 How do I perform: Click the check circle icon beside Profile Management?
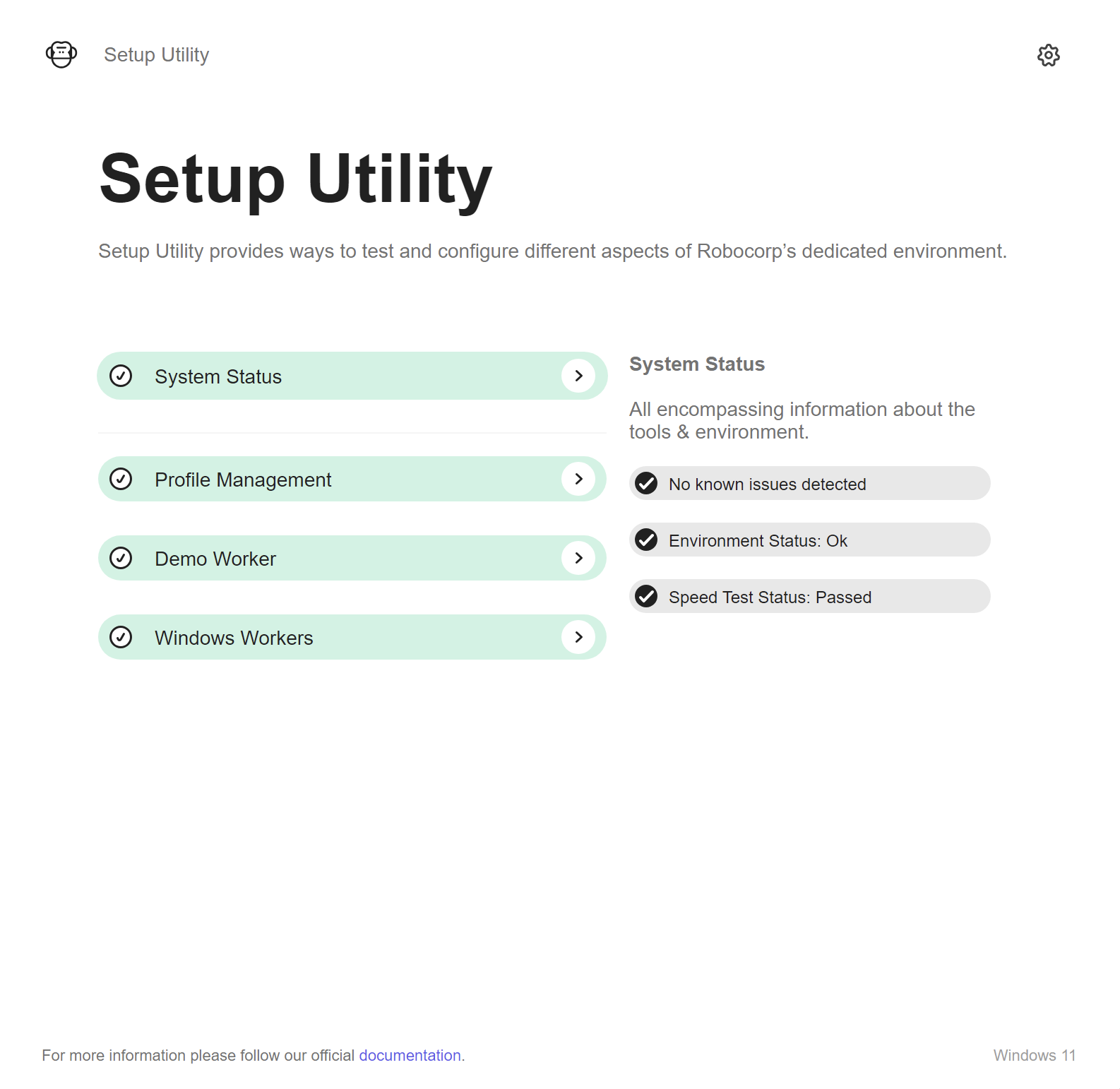(121, 479)
